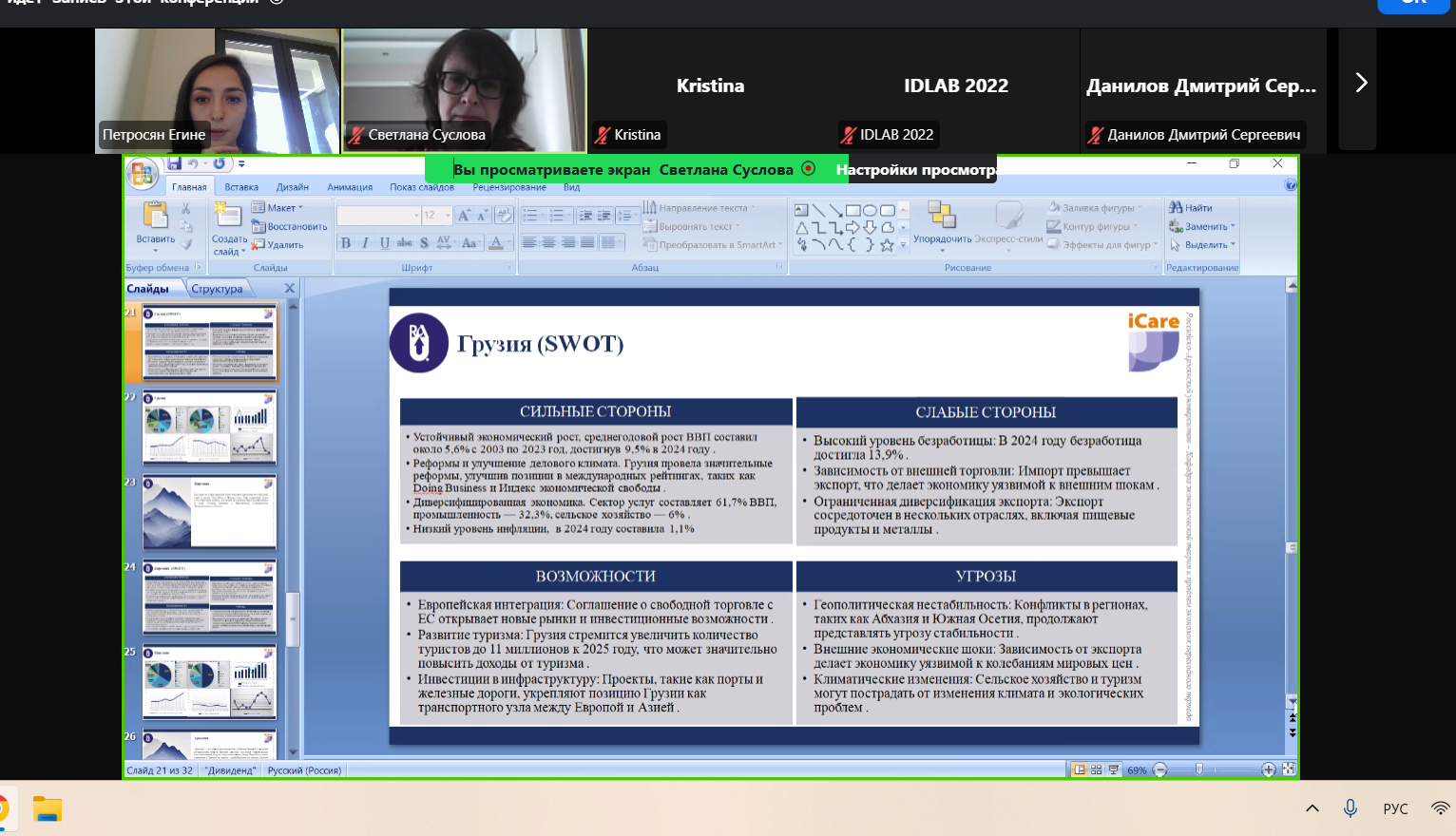Click the zoom slider handle
The height and width of the screenshot is (836, 1456).
[x=1199, y=769]
